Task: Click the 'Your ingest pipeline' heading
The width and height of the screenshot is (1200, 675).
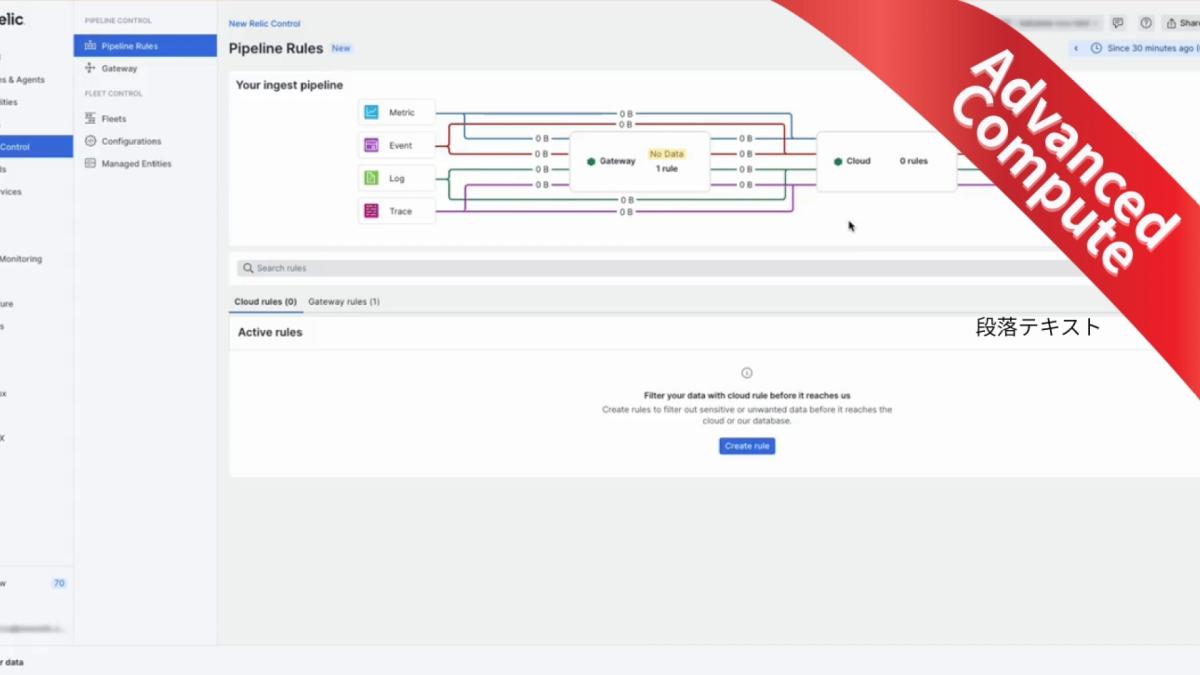Action: [289, 85]
